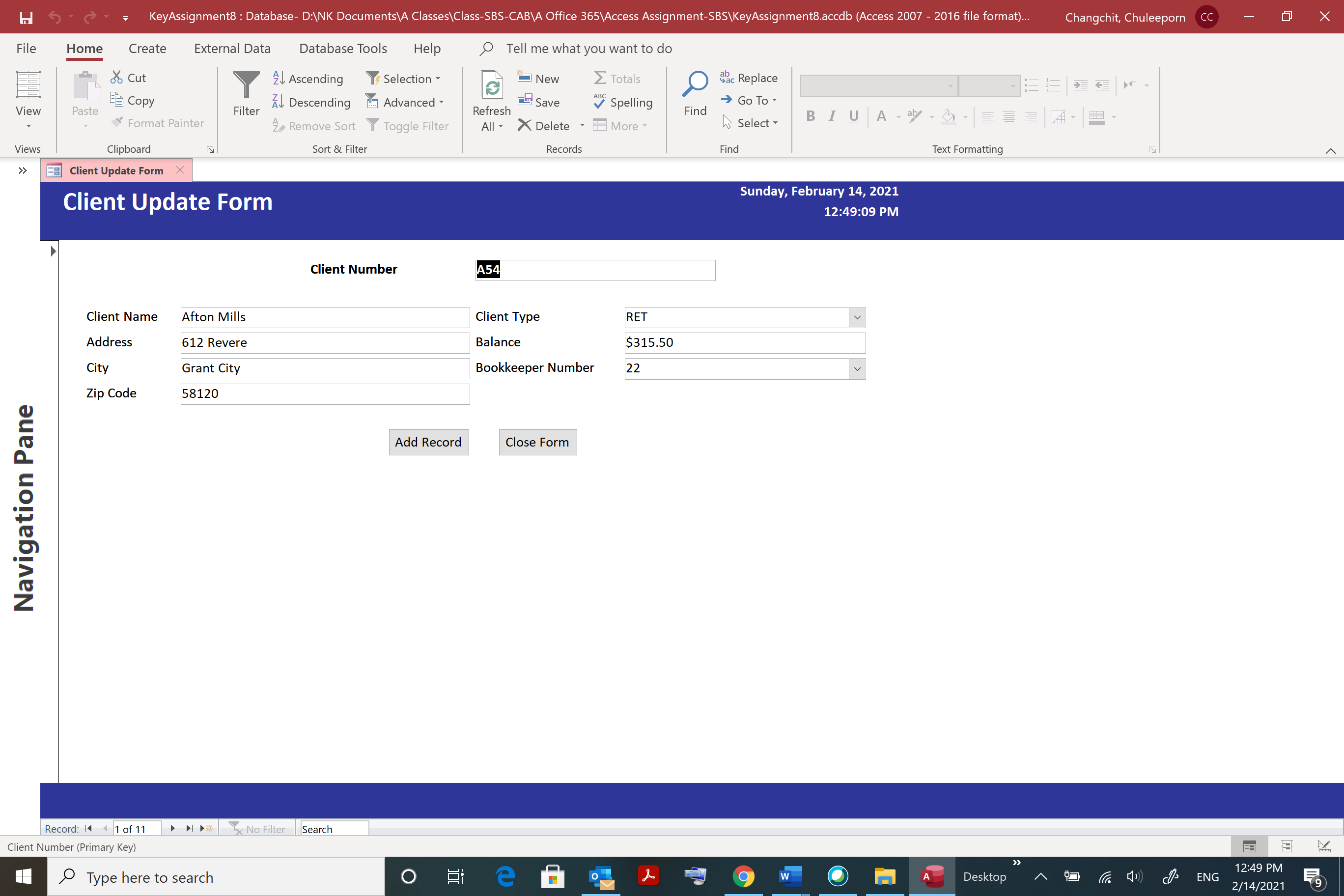Click the Format Painter icon

pyautogui.click(x=117, y=122)
